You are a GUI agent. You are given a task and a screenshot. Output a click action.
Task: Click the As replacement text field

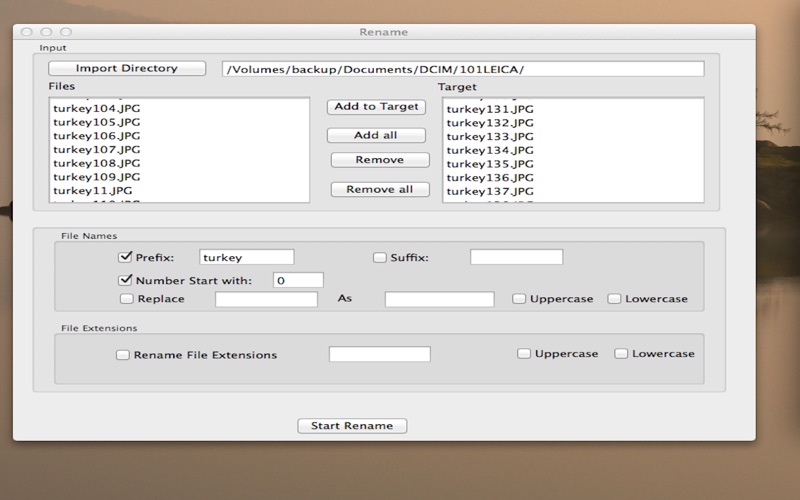(439, 299)
